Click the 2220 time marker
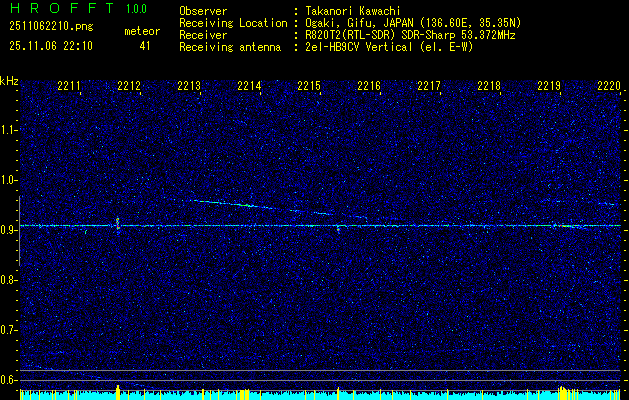 point(608,87)
